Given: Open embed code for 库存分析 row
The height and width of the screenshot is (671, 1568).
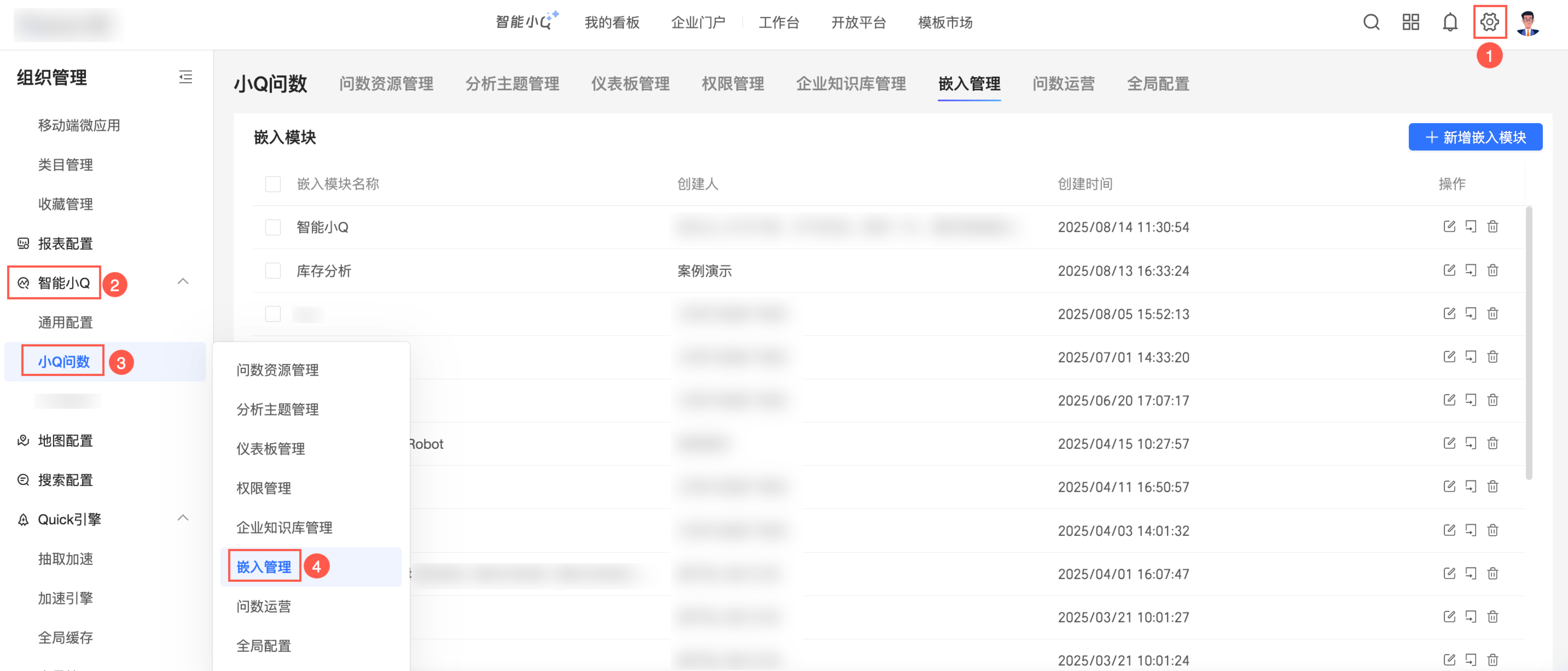Looking at the screenshot, I should pos(1471,270).
